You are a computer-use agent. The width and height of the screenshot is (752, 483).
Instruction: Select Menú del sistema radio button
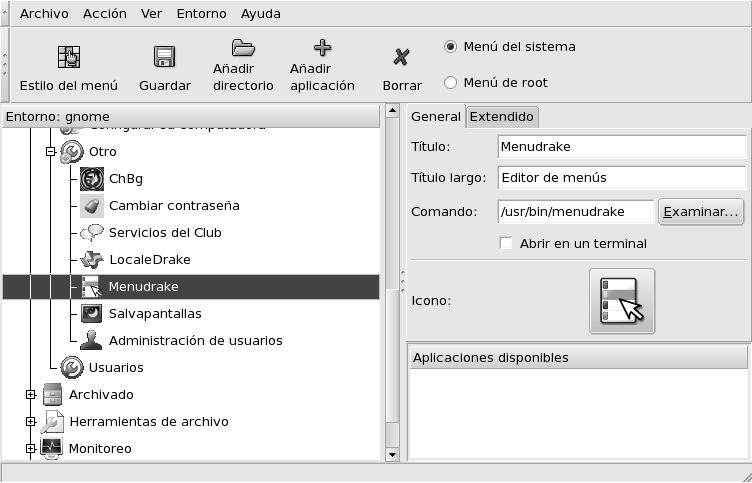point(450,47)
